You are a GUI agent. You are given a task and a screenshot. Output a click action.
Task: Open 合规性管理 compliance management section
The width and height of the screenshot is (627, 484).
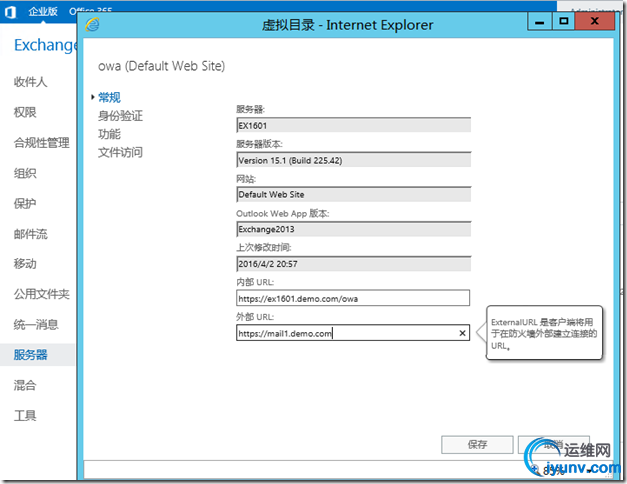(42, 143)
